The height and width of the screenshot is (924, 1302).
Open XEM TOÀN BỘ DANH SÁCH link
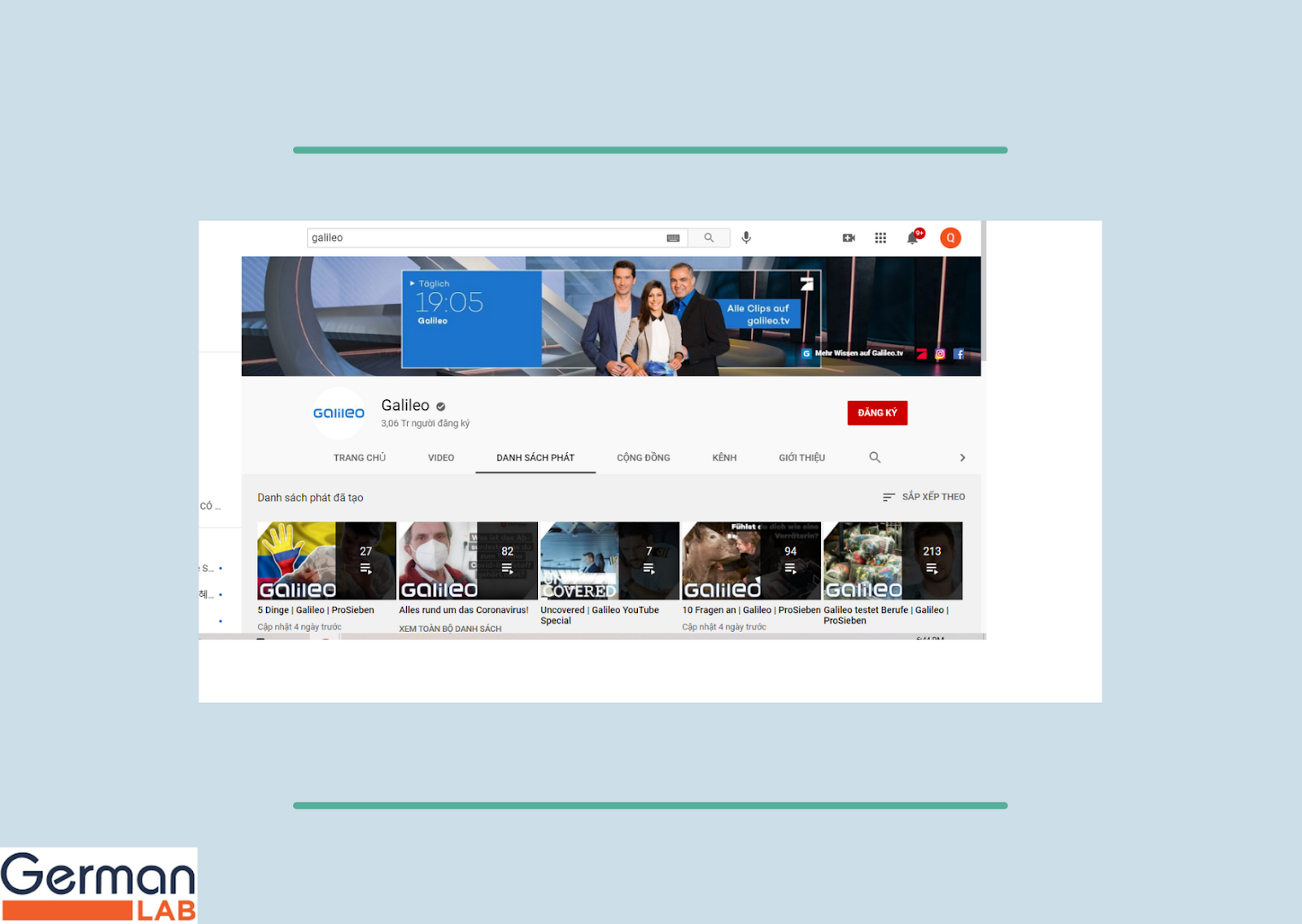point(450,629)
